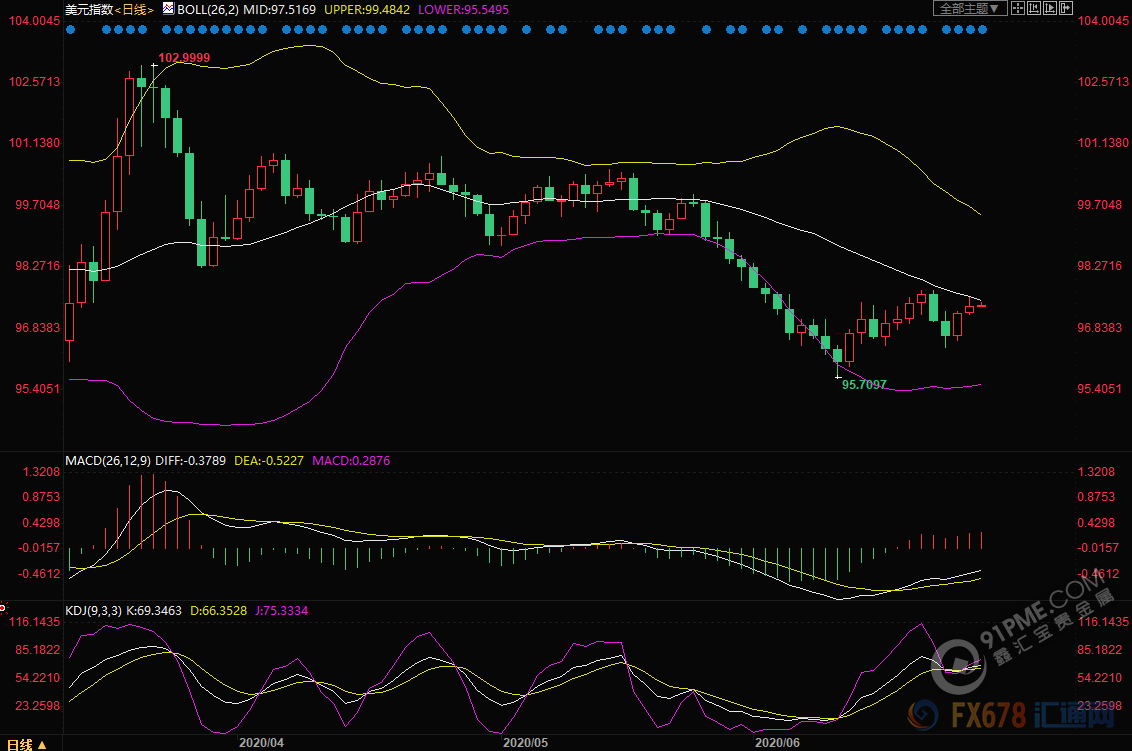Select the KDJ(9,3,3) indicator label

click(x=93, y=611)
